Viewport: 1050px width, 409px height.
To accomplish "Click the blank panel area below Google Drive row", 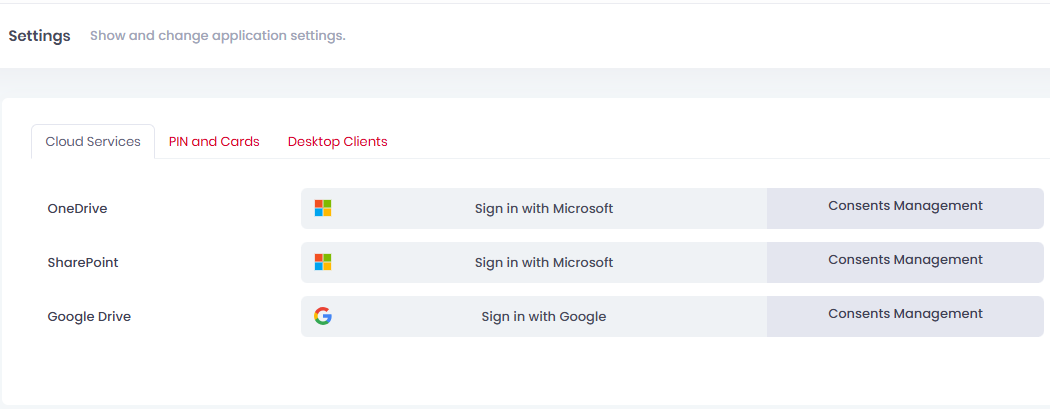I will (x=525, y=372).
